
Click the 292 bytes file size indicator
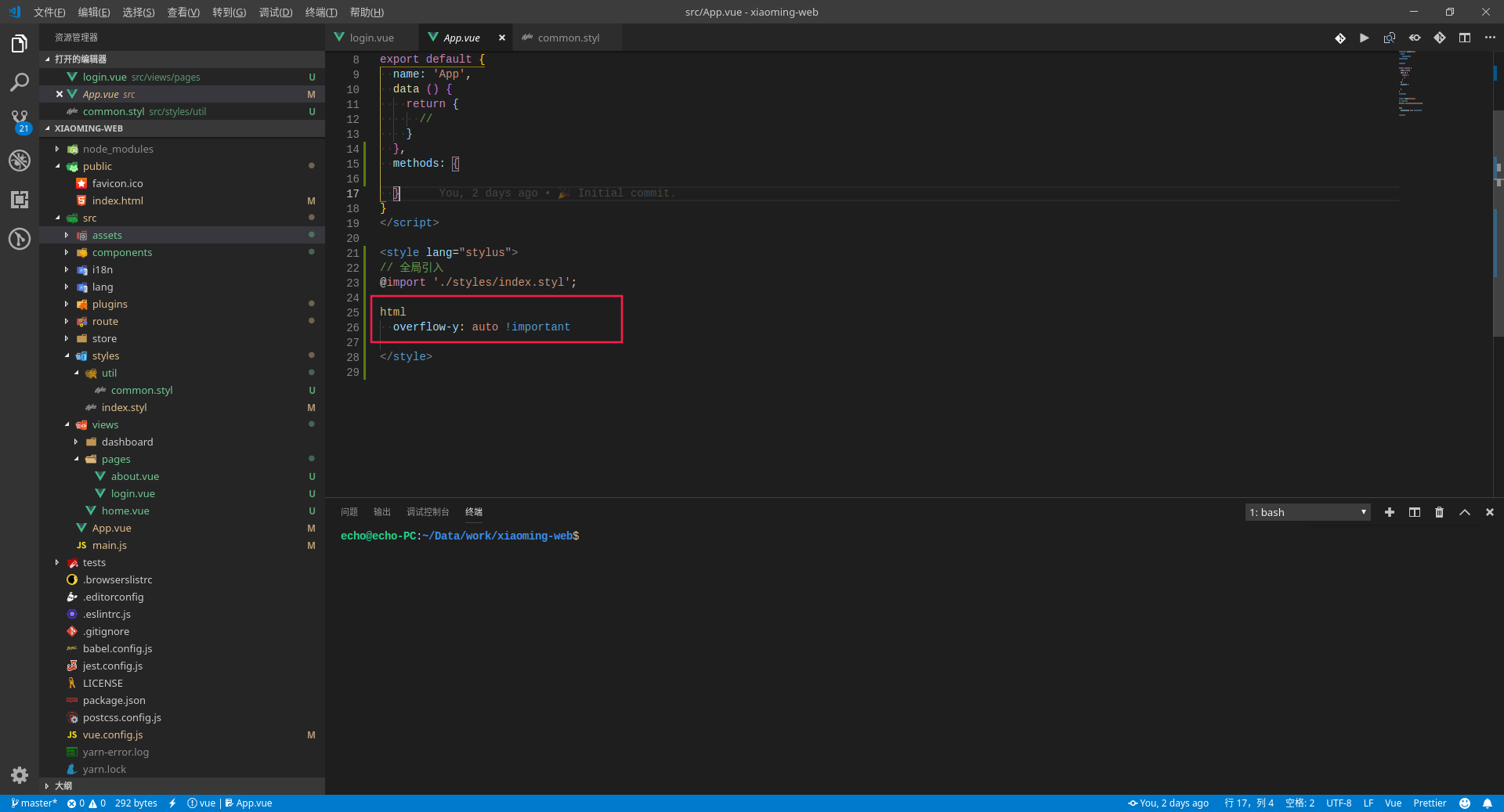click(x=136, y=803)
